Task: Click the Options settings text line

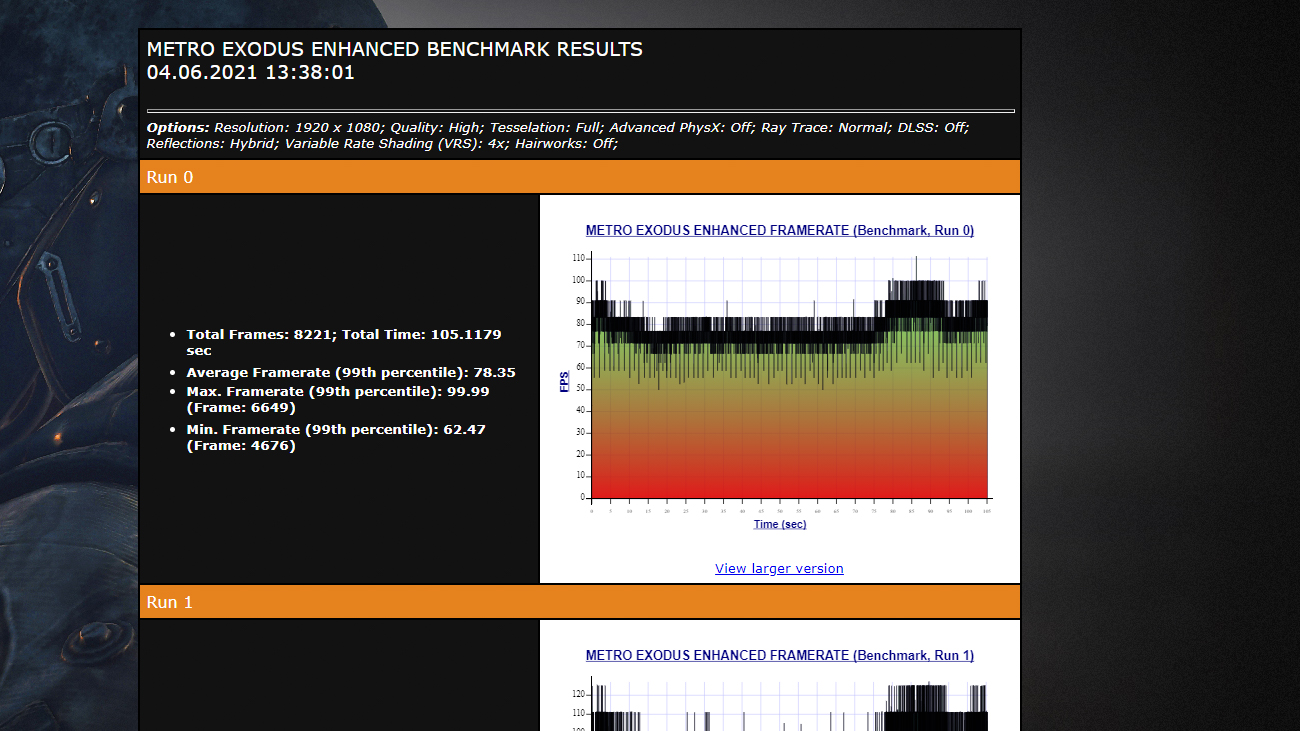Action: pos(558,135)
